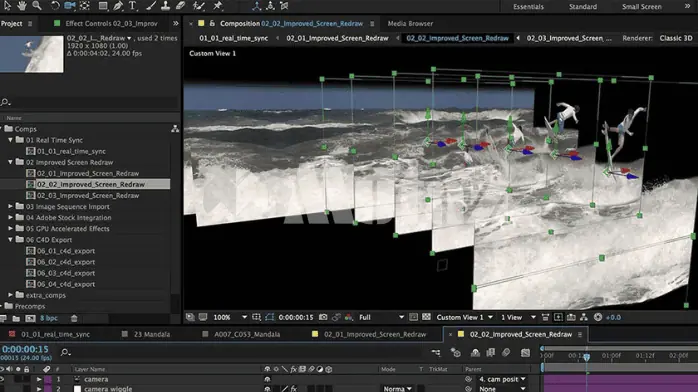Screen dimensions: 698x392
Task: Select the Hand tool
Action: tap(21, 6)
